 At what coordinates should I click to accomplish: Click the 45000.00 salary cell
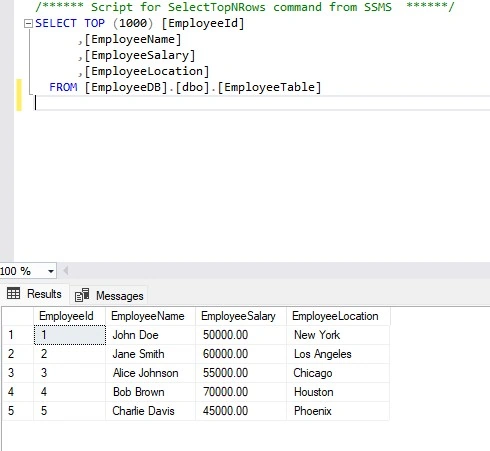click(241, 411)
